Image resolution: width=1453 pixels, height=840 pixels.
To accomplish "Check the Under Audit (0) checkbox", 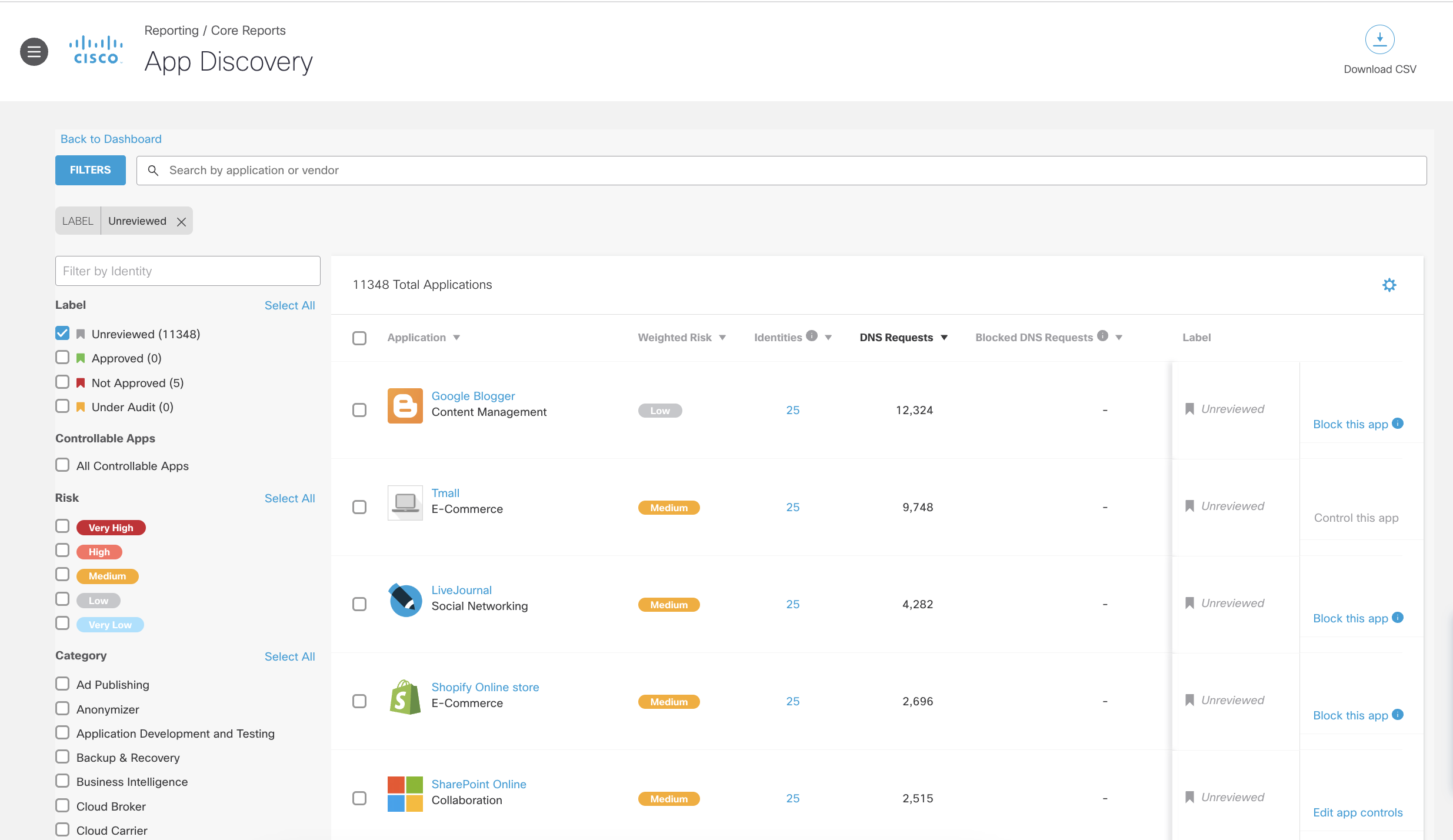I will point(62,406).
